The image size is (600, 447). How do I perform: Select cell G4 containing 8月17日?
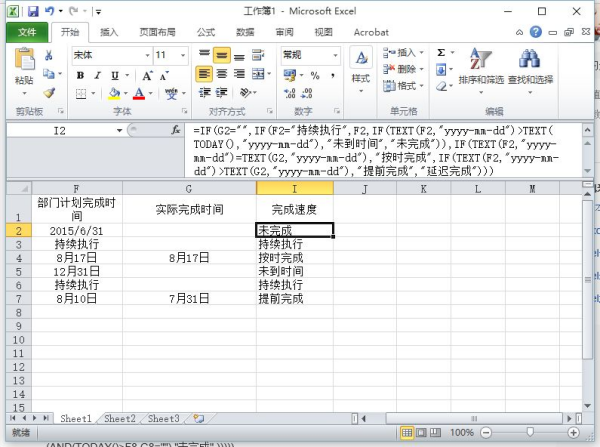189,257
